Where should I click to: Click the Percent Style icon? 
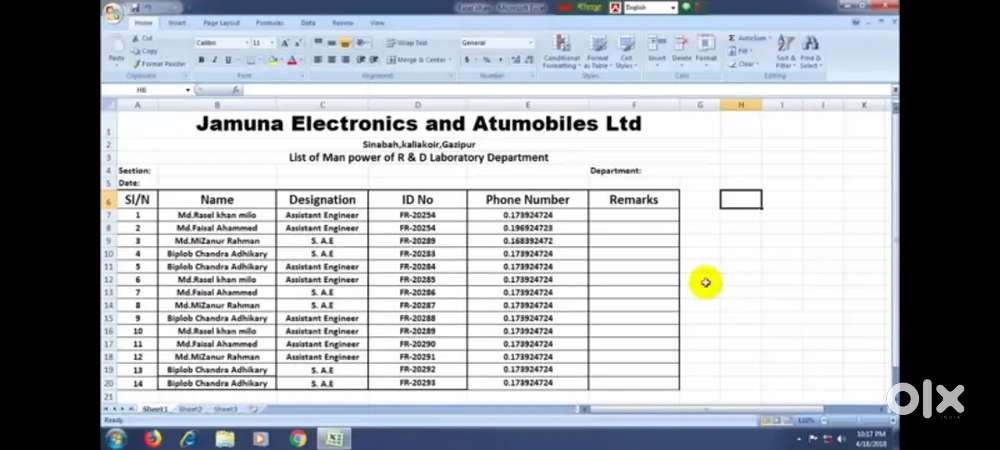click(486, 60)
